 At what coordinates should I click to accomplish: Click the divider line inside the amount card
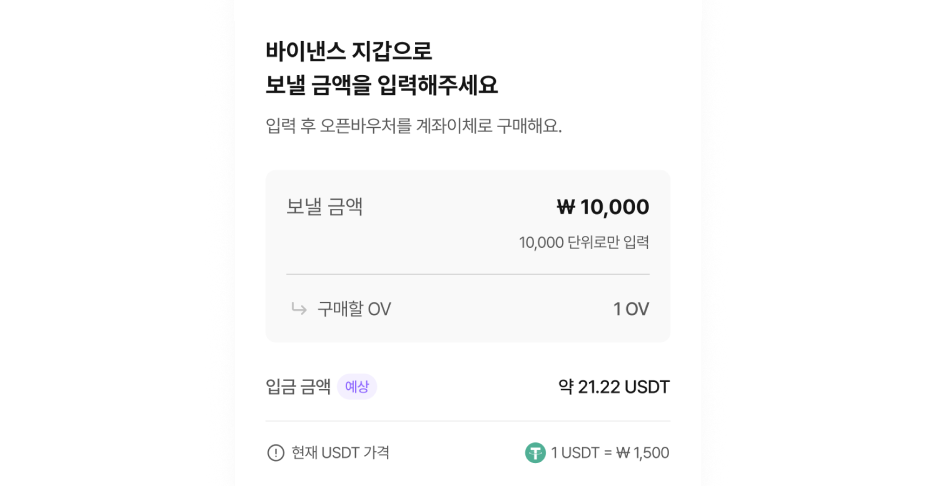point(467,274)
